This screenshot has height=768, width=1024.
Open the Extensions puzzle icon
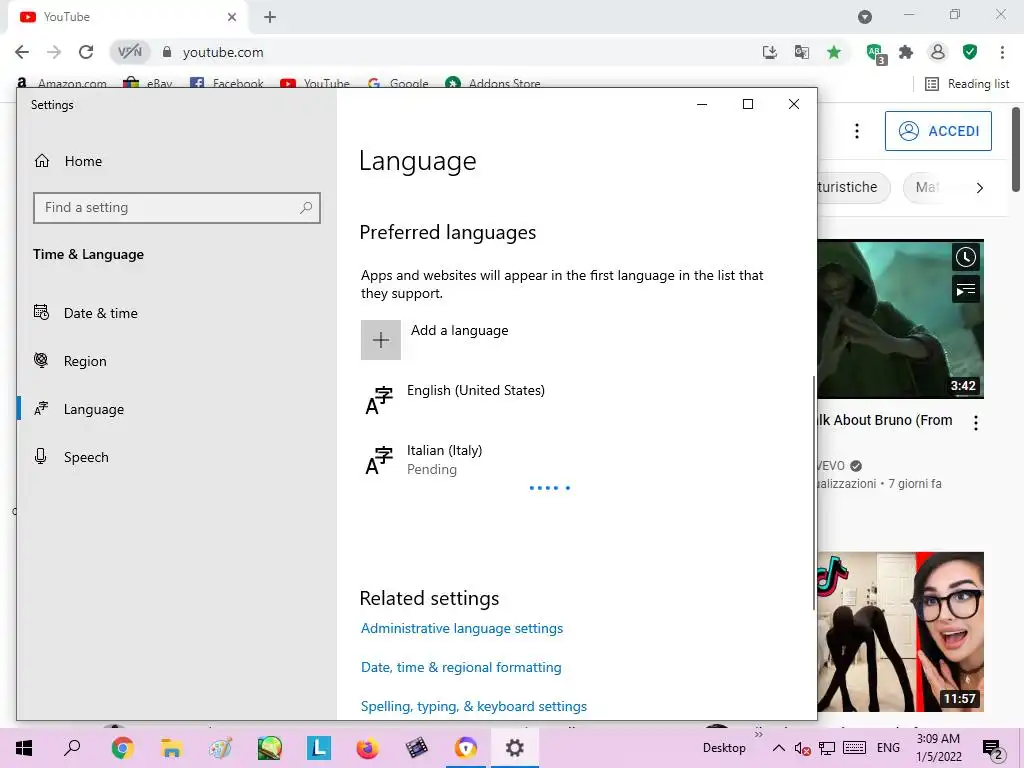(906, 52)
